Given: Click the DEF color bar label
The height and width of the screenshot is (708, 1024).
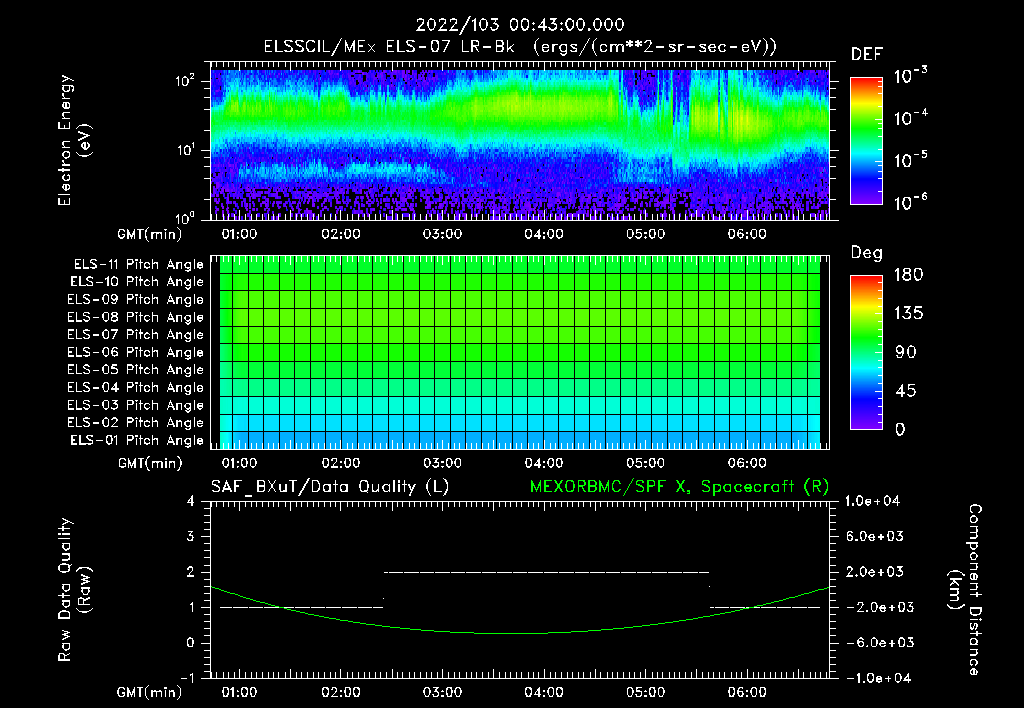Looking at the screenshot, I should click(x=867, y=55).
